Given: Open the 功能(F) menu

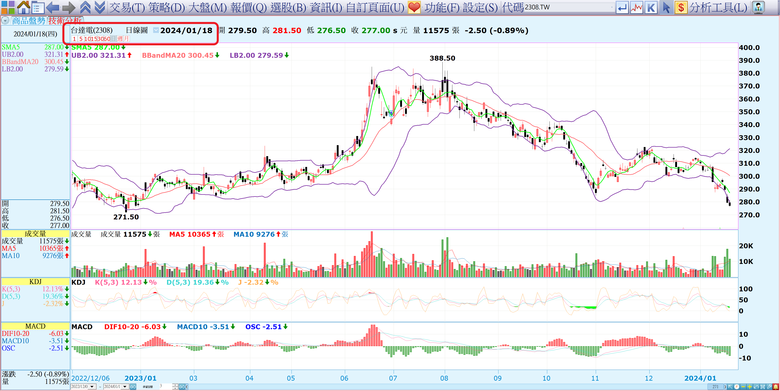Looking at the screenshot, I should (442, 7).
